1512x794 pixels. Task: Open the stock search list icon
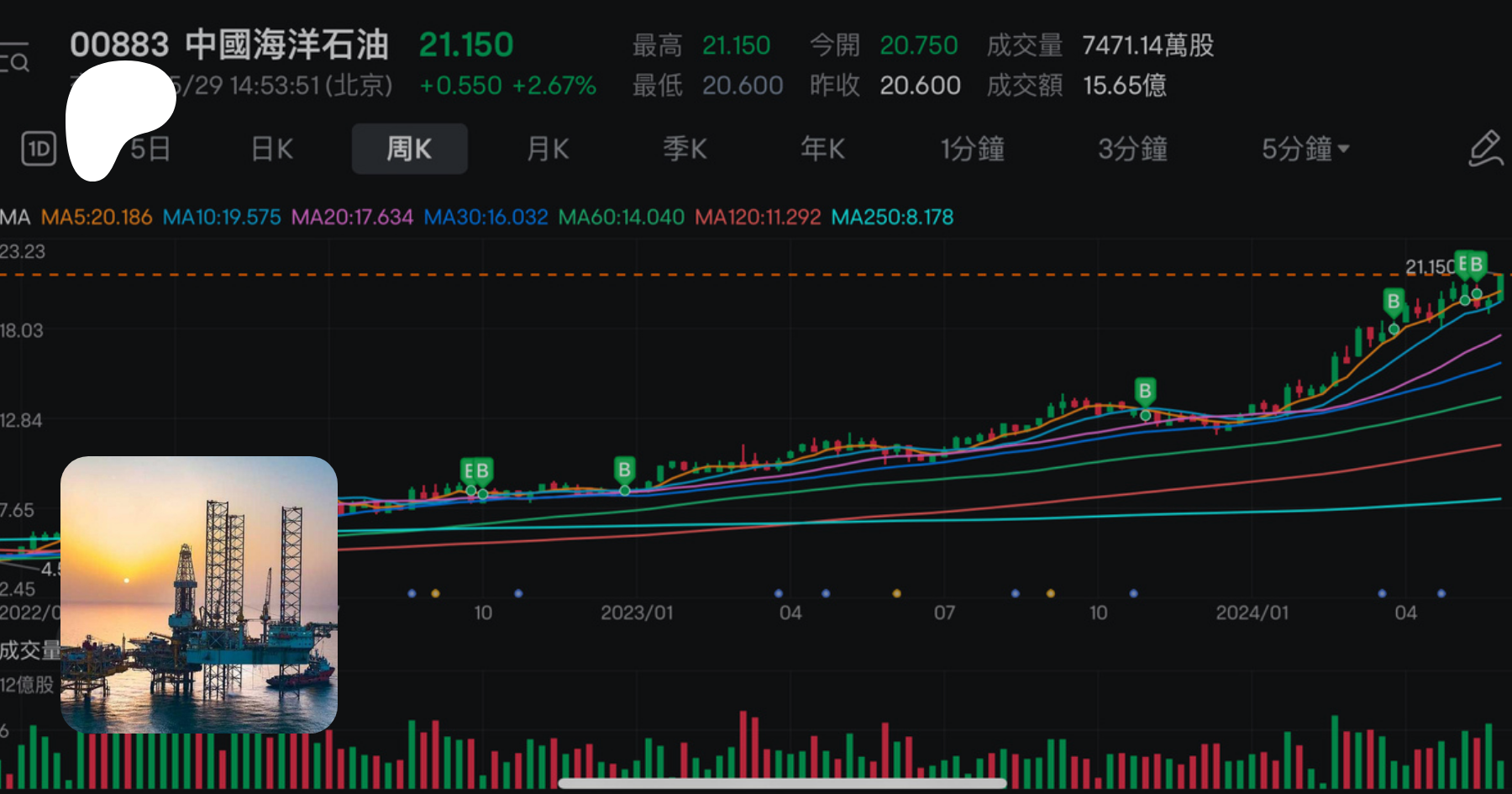[x=15, y=57]
